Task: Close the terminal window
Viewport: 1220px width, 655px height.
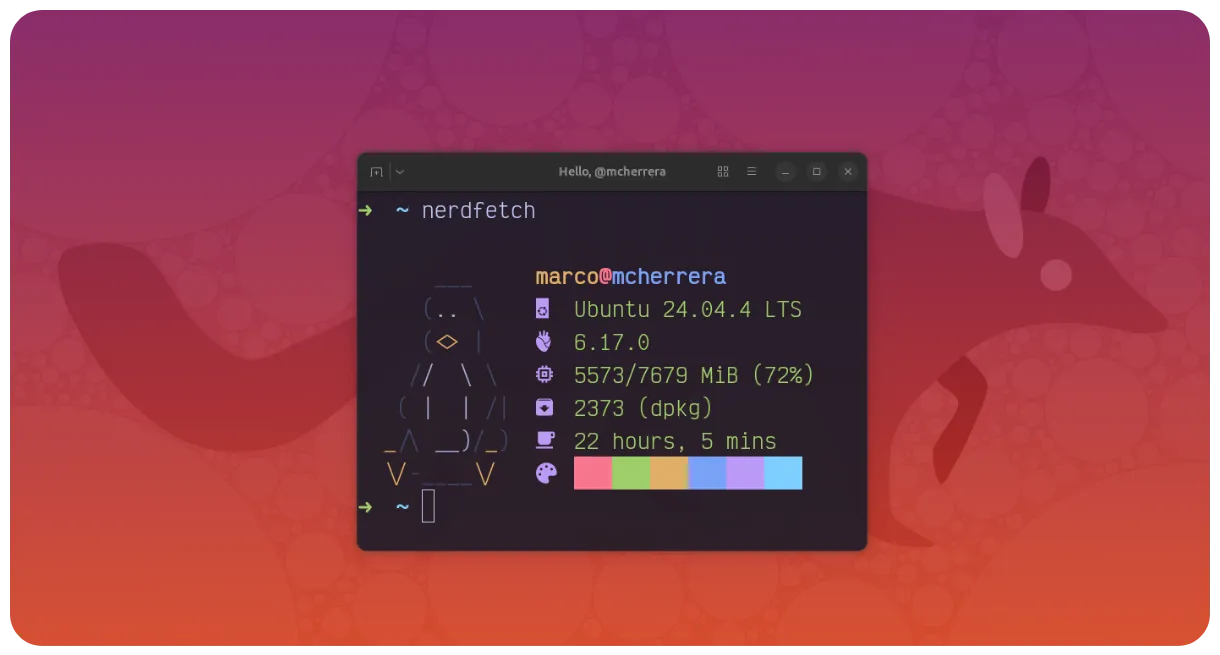Action: tap(848, 172)
